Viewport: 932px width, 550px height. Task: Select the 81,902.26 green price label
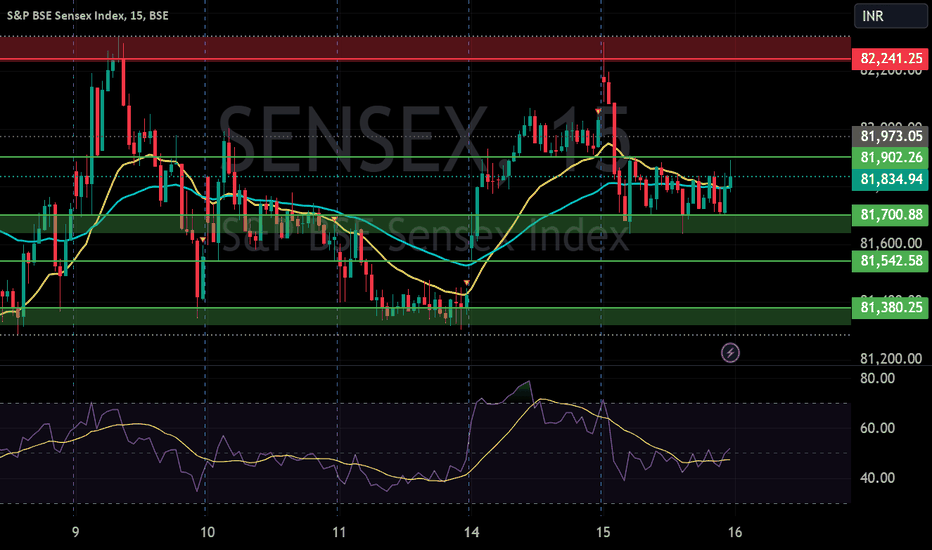890,157
